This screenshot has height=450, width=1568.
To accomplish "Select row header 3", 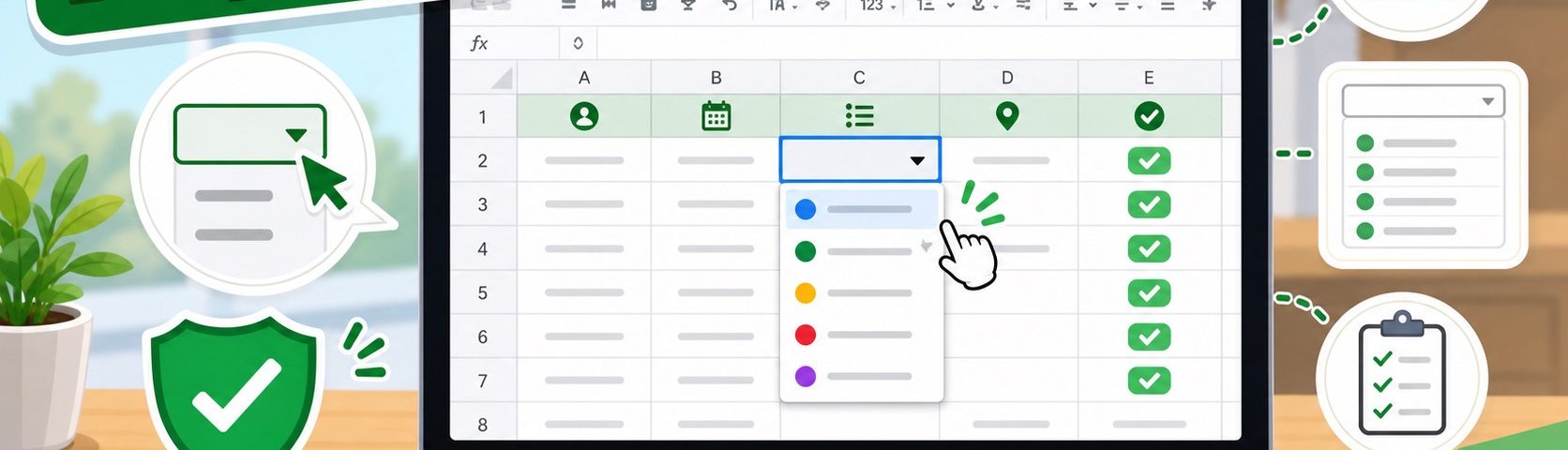I will click(483, 204).
